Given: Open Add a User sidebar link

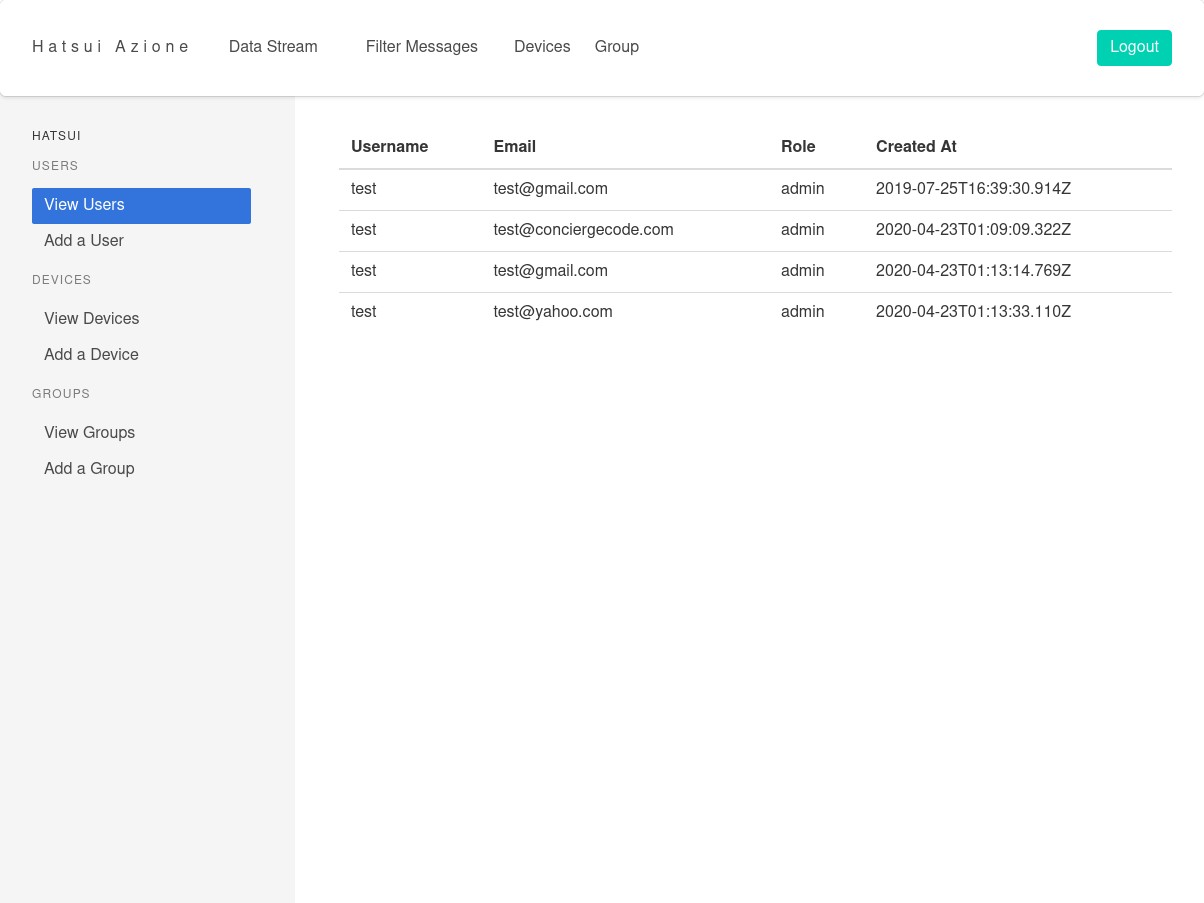Looking at the screenshot, I should [x=84, y=241].
